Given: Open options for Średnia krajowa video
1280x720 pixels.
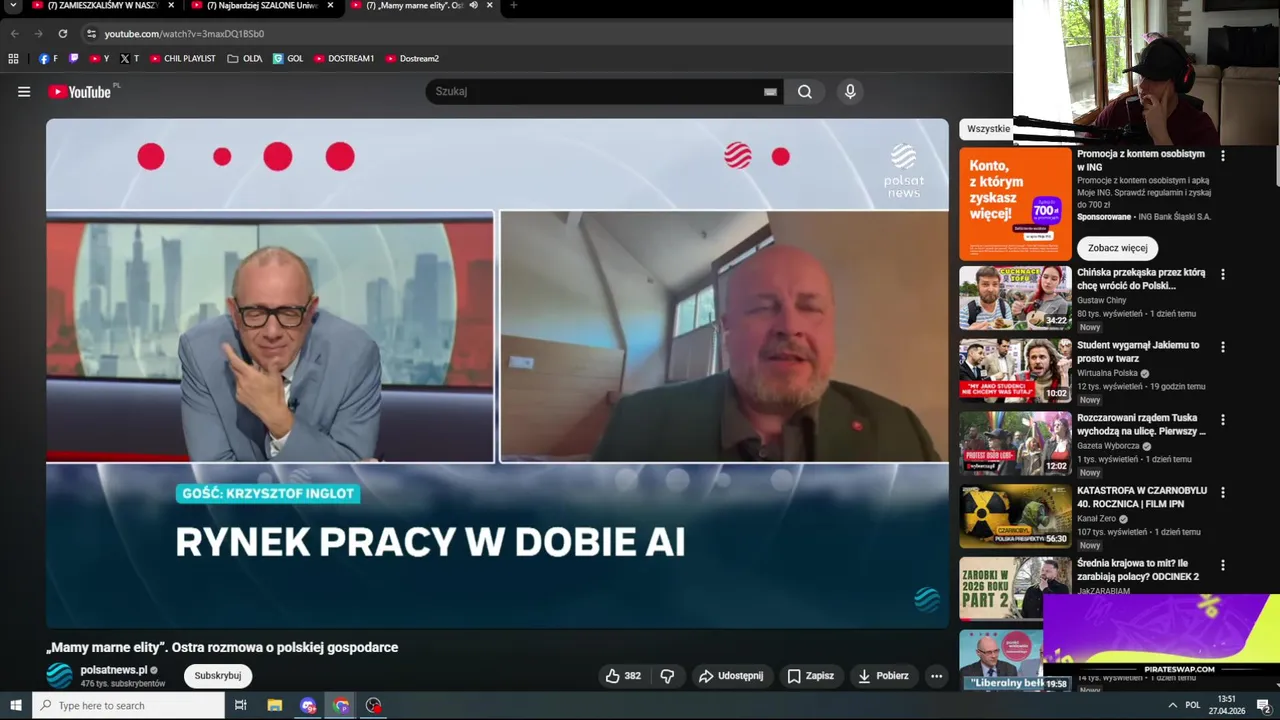Looking at the screenshot, I should pos(1222,566).
